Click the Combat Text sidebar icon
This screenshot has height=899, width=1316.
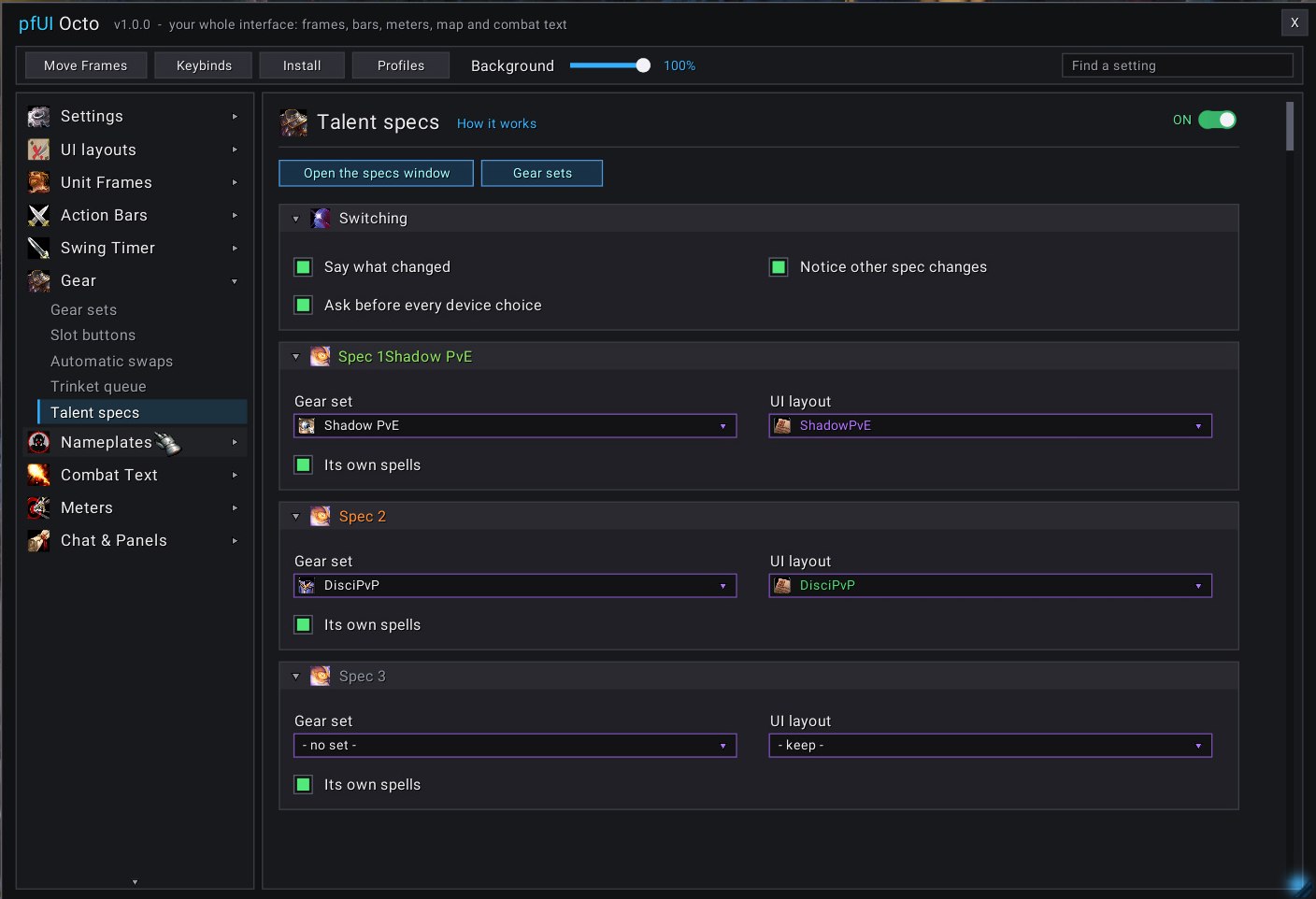[38, 475]
